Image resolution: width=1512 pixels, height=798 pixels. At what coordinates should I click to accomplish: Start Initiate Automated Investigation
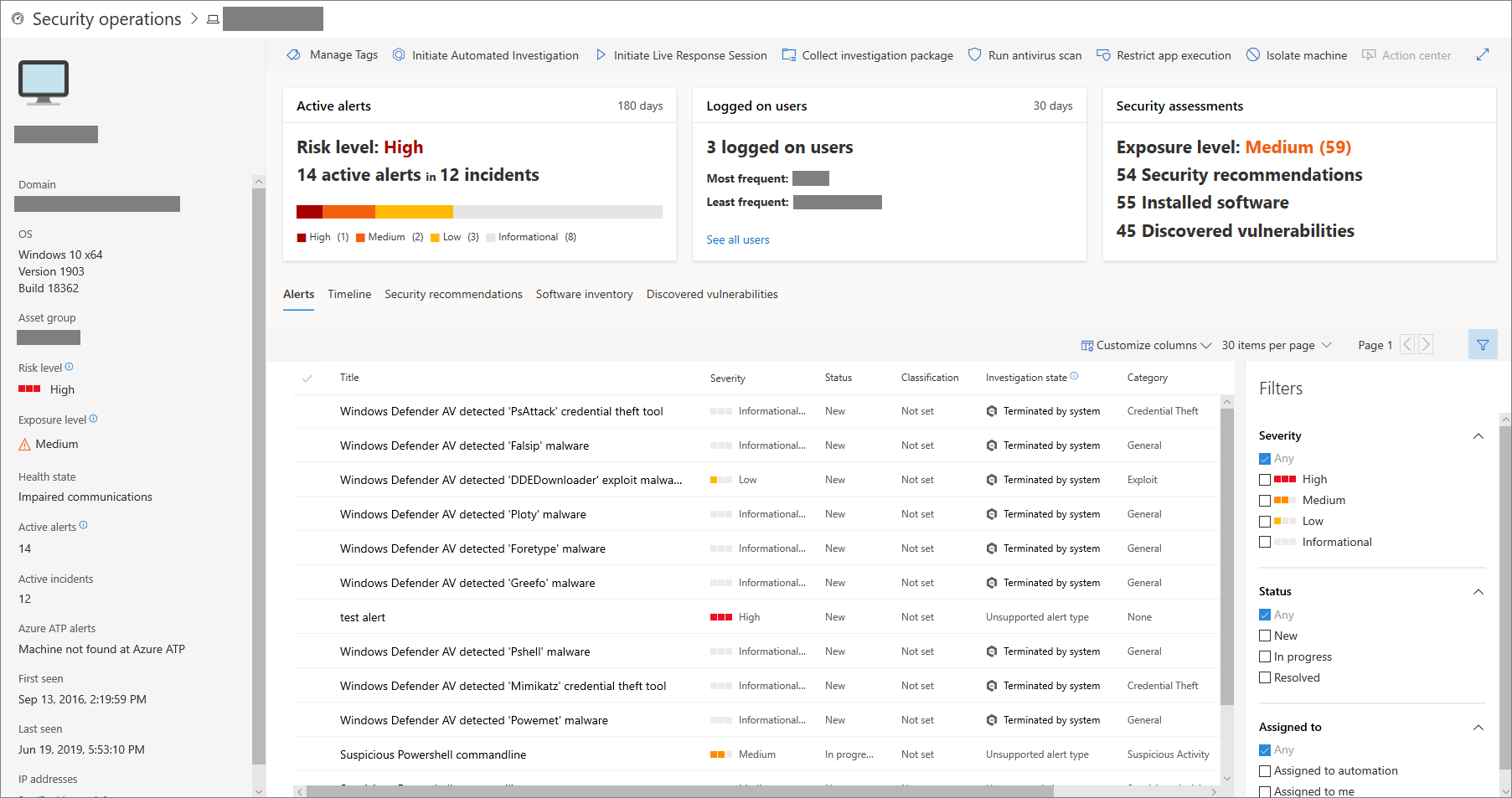tap(486, 55)
